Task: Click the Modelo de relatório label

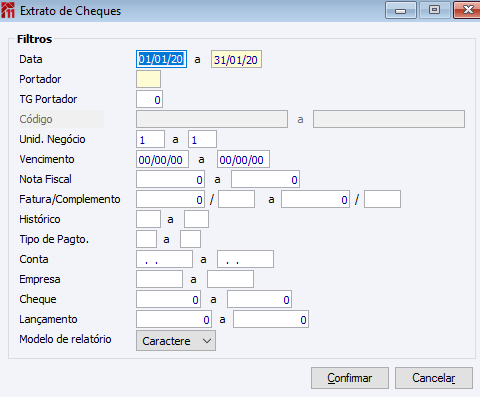Action: 65,339
